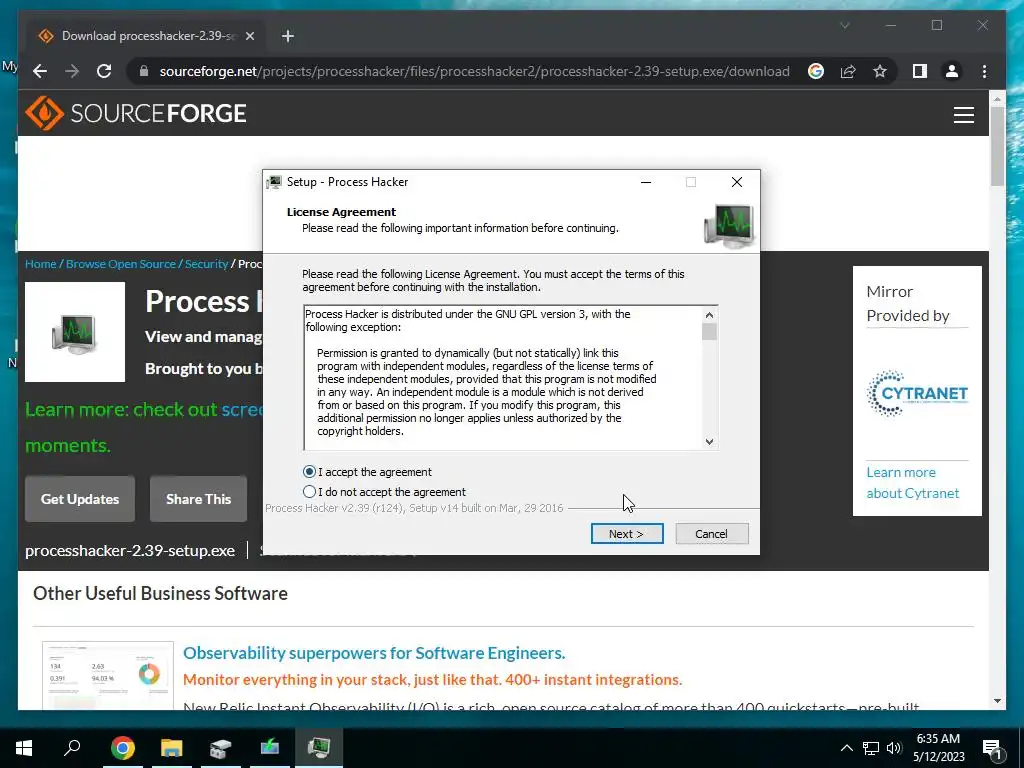This screenshot has height=768, width=1024.
Task: Click the sourceforge.net address bar
Action: (x=474, y=71)
